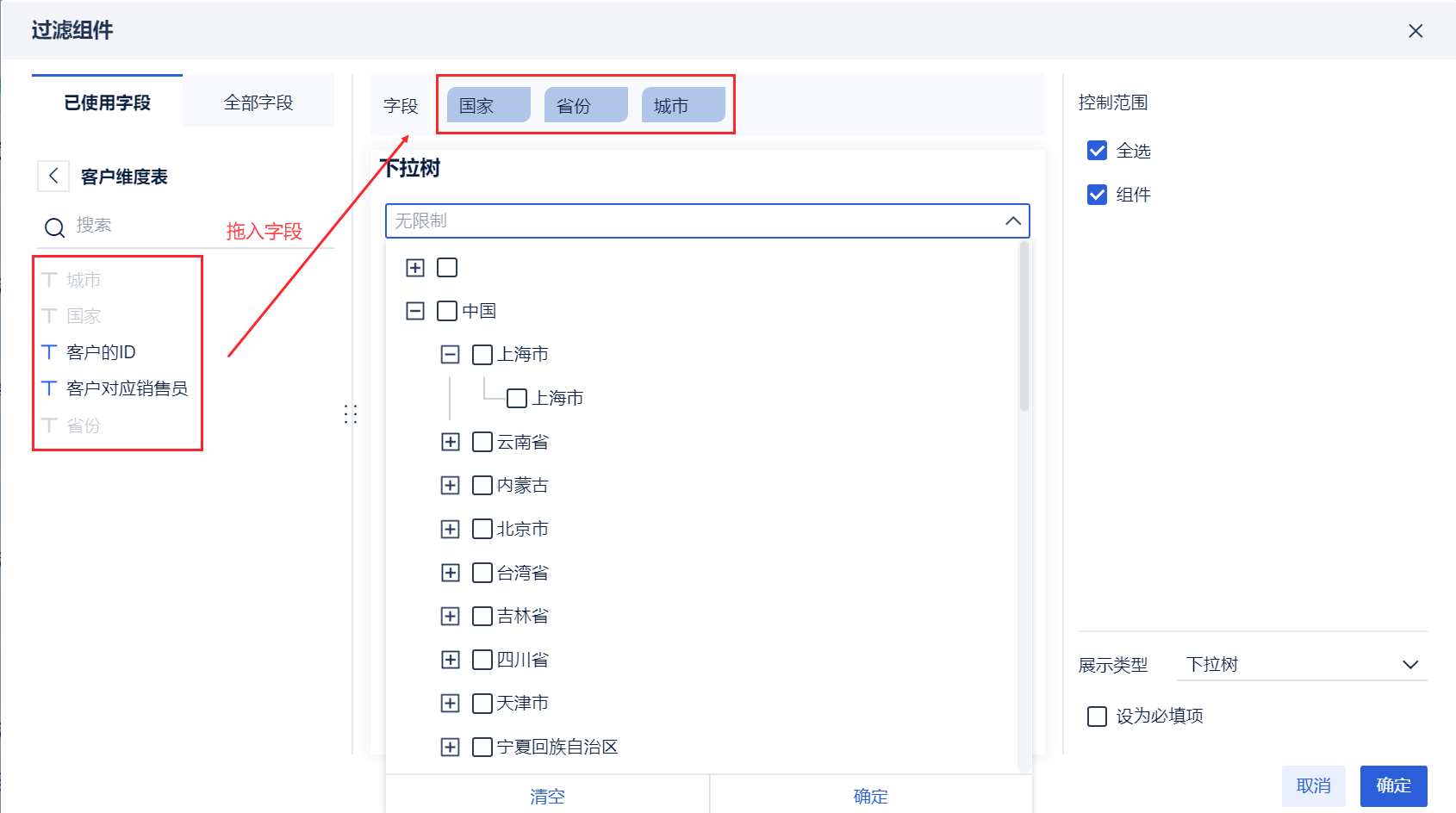Open the 展示类型 dropdown

[x=1301, y=664]
